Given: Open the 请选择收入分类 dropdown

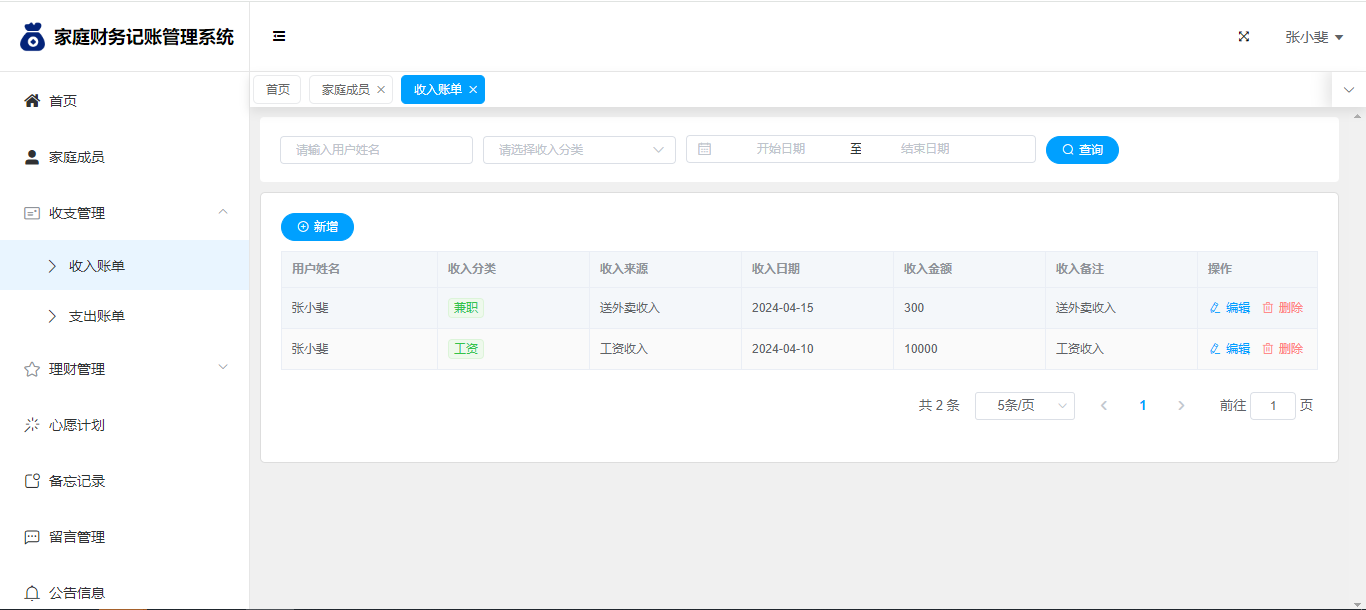Looking at the screenshot, I should pos(579,150).
